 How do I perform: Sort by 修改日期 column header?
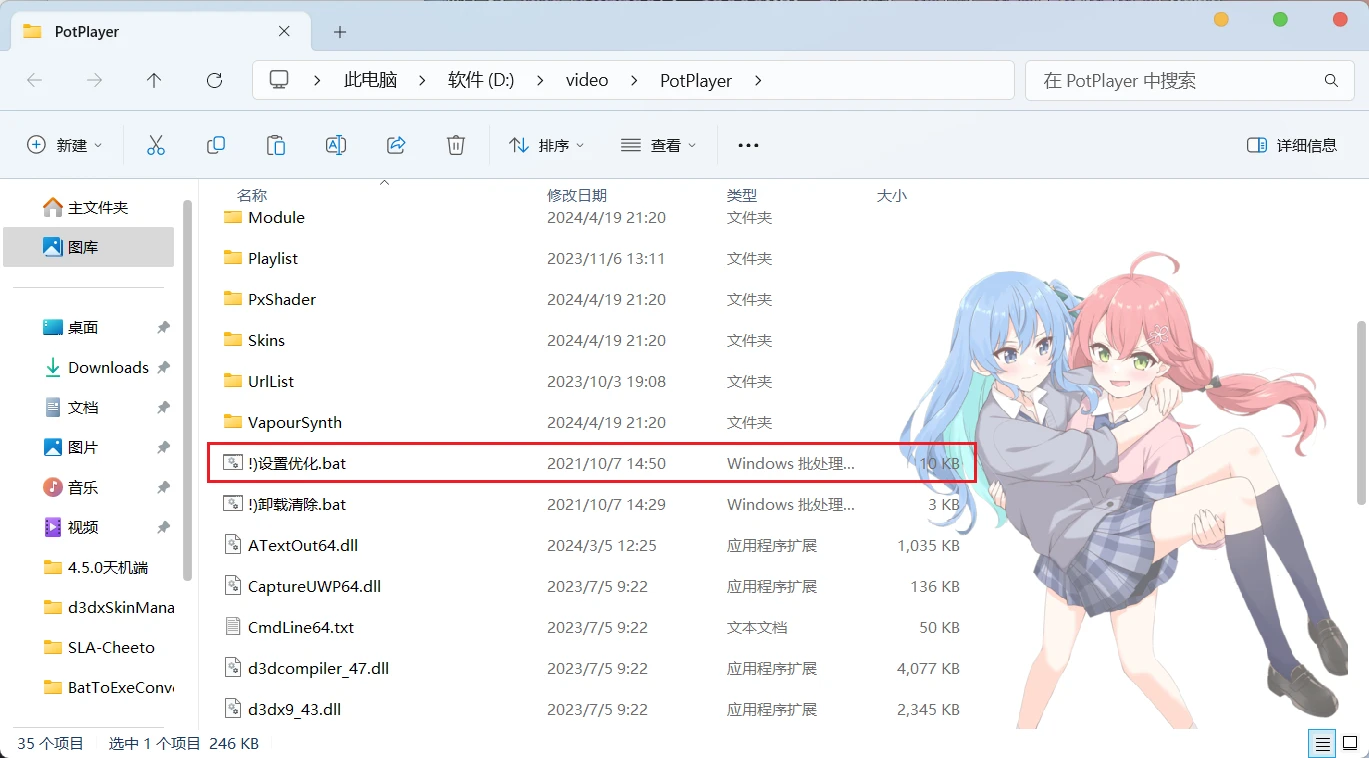pyautogui.click(x=577, y=195)
